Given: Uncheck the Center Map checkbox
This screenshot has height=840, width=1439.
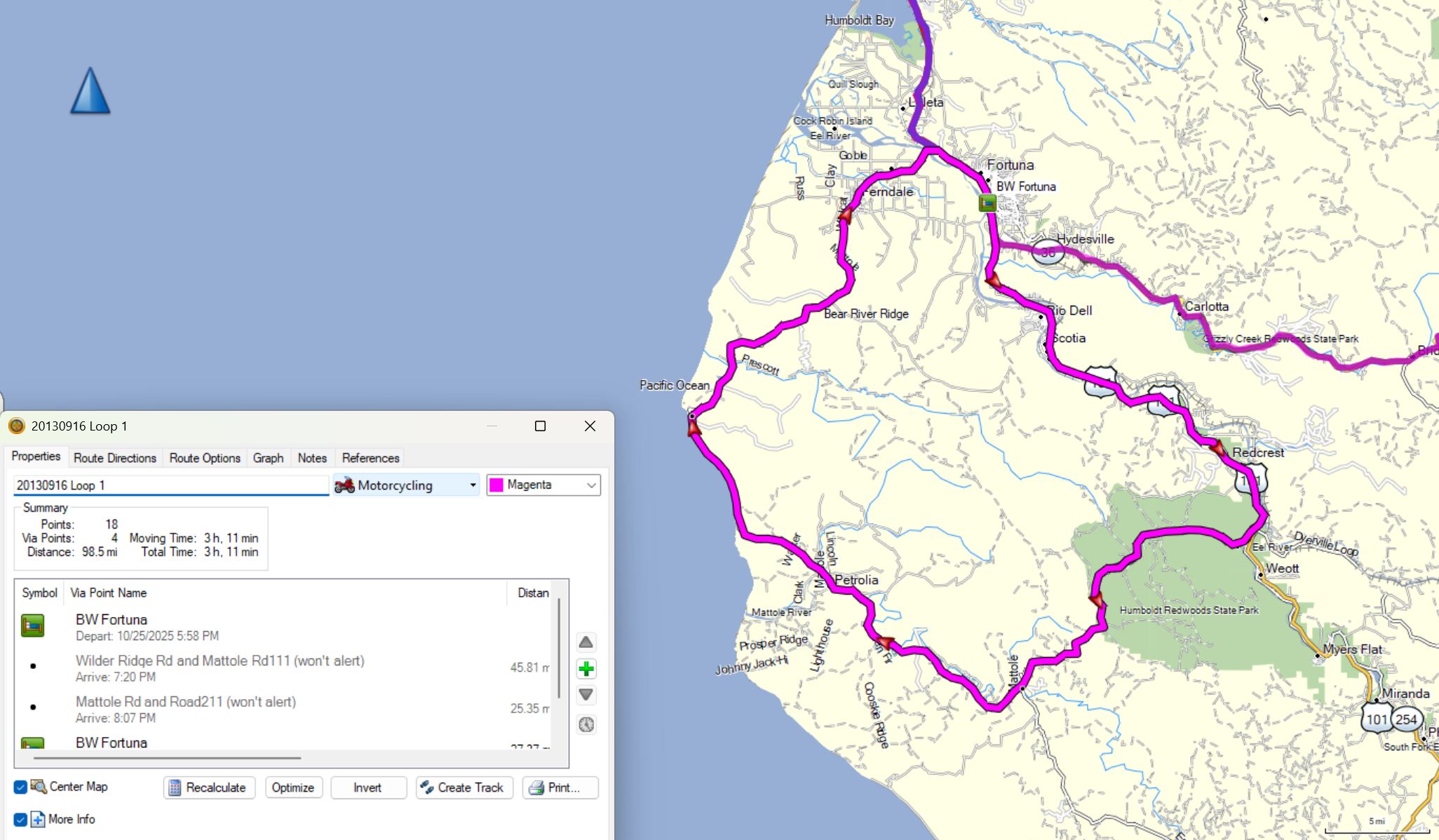Looking at the screenshot, I should click(x=20, y=787).
